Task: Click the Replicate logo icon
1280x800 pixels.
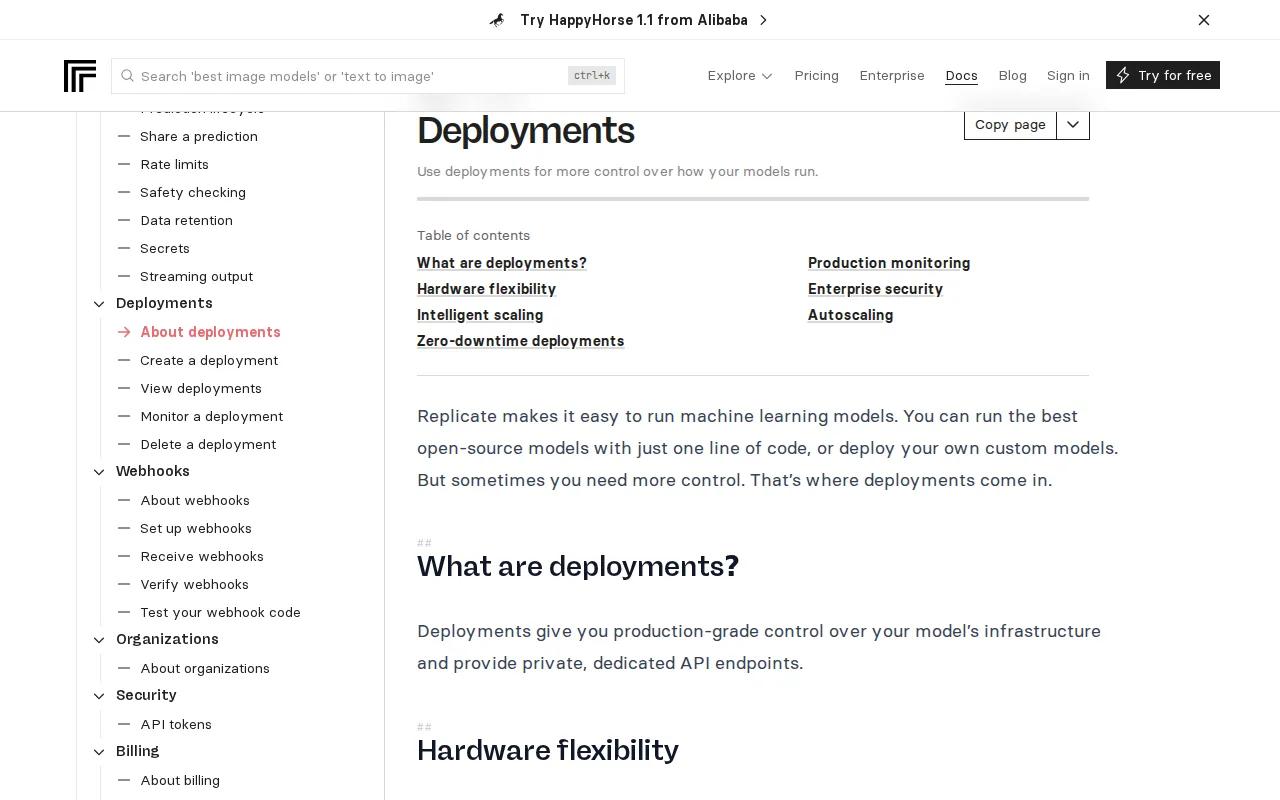Action: click(80, 76)
